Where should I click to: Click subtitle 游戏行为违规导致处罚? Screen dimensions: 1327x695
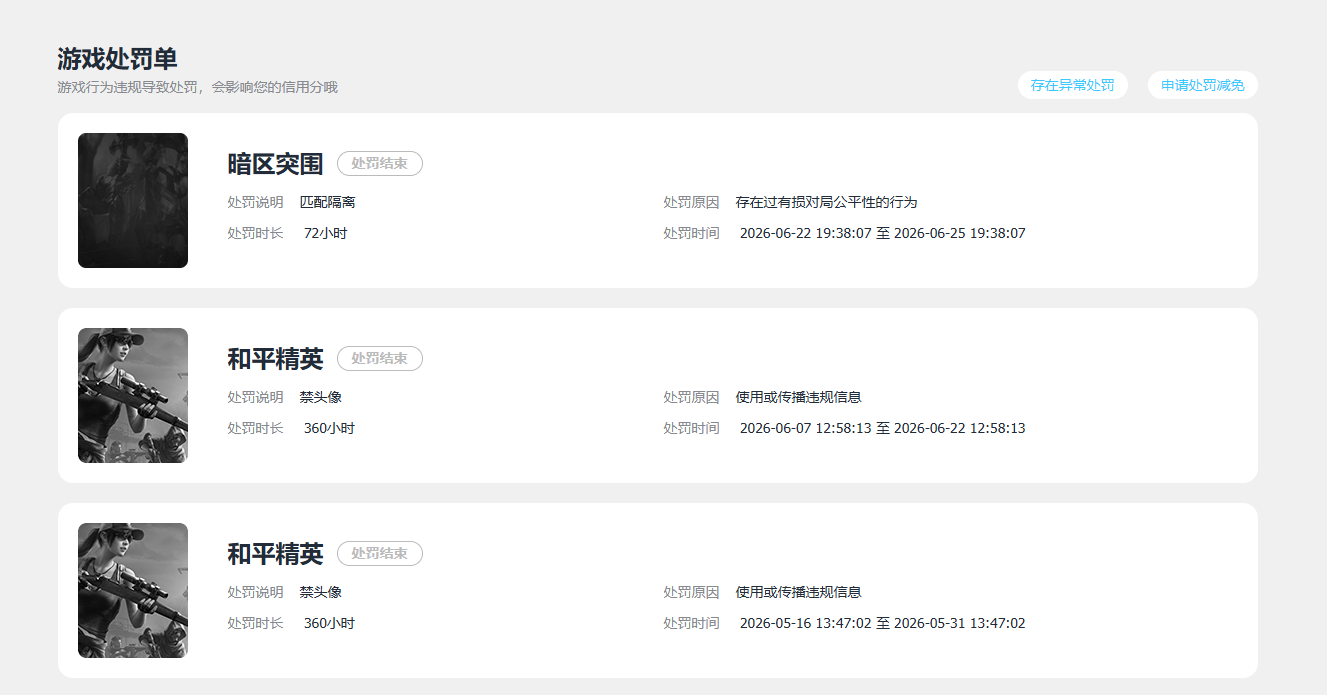[198, 87]
